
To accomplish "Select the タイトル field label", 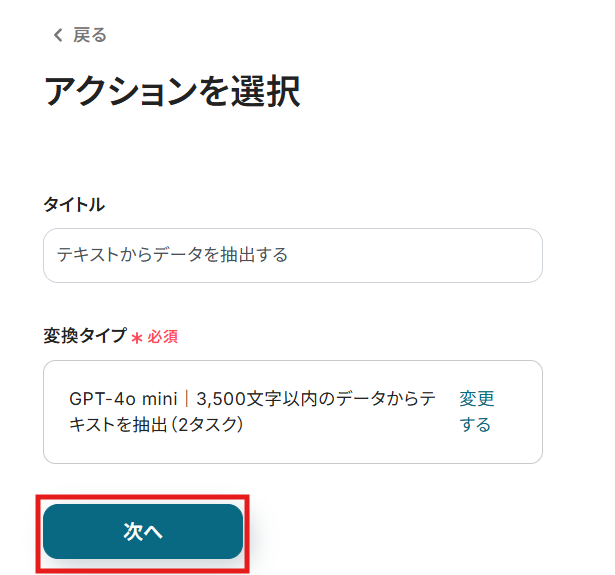I will (74, 204).
